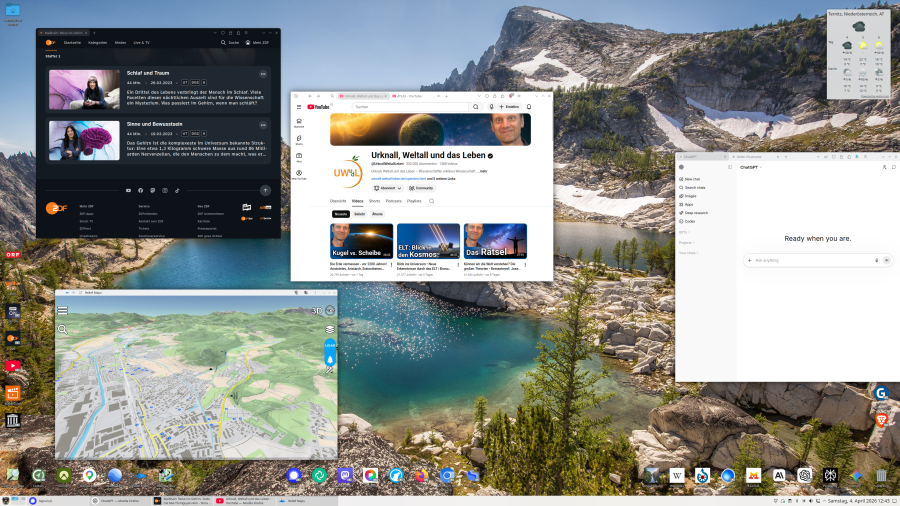Click the ZDF footer YouTube icon
900x506 pixels.
128,190
